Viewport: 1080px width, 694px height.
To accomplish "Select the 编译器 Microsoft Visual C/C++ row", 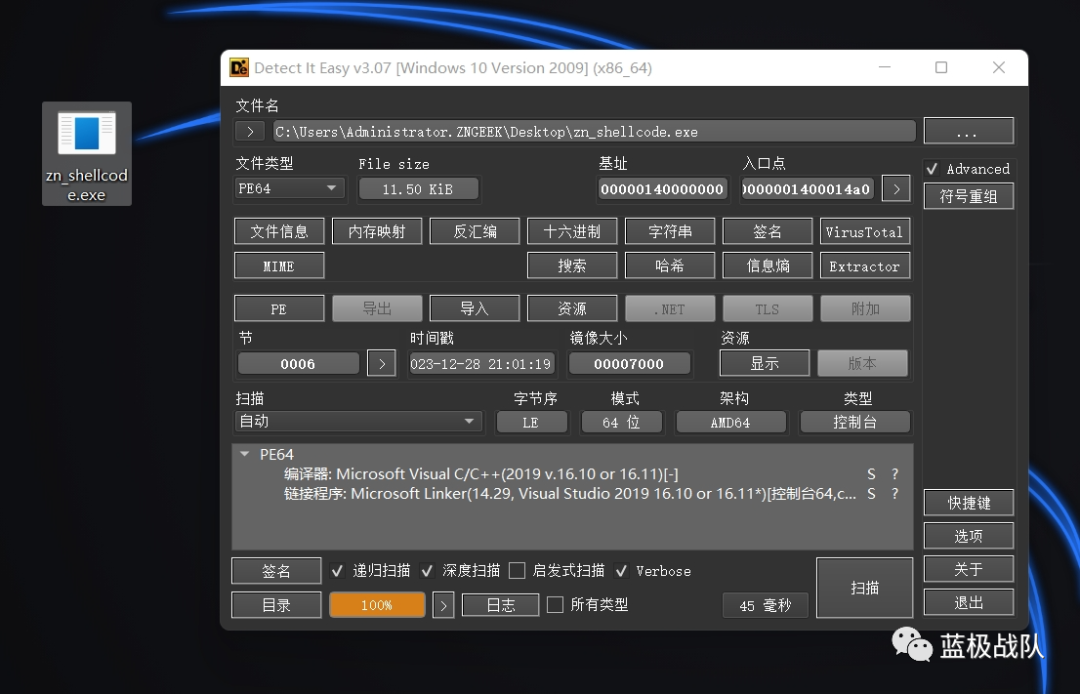I will point(573,474).
